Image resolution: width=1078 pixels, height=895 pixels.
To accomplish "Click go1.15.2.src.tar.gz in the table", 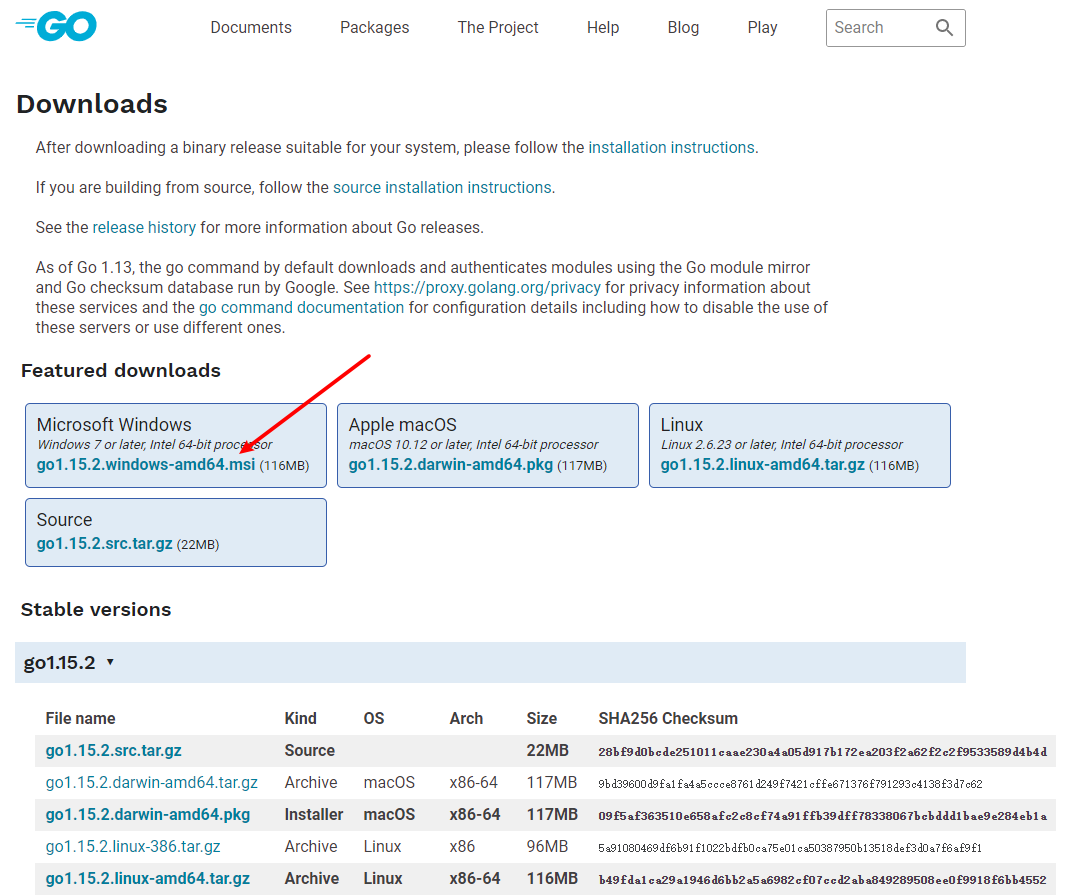I will tap(113, 751).
